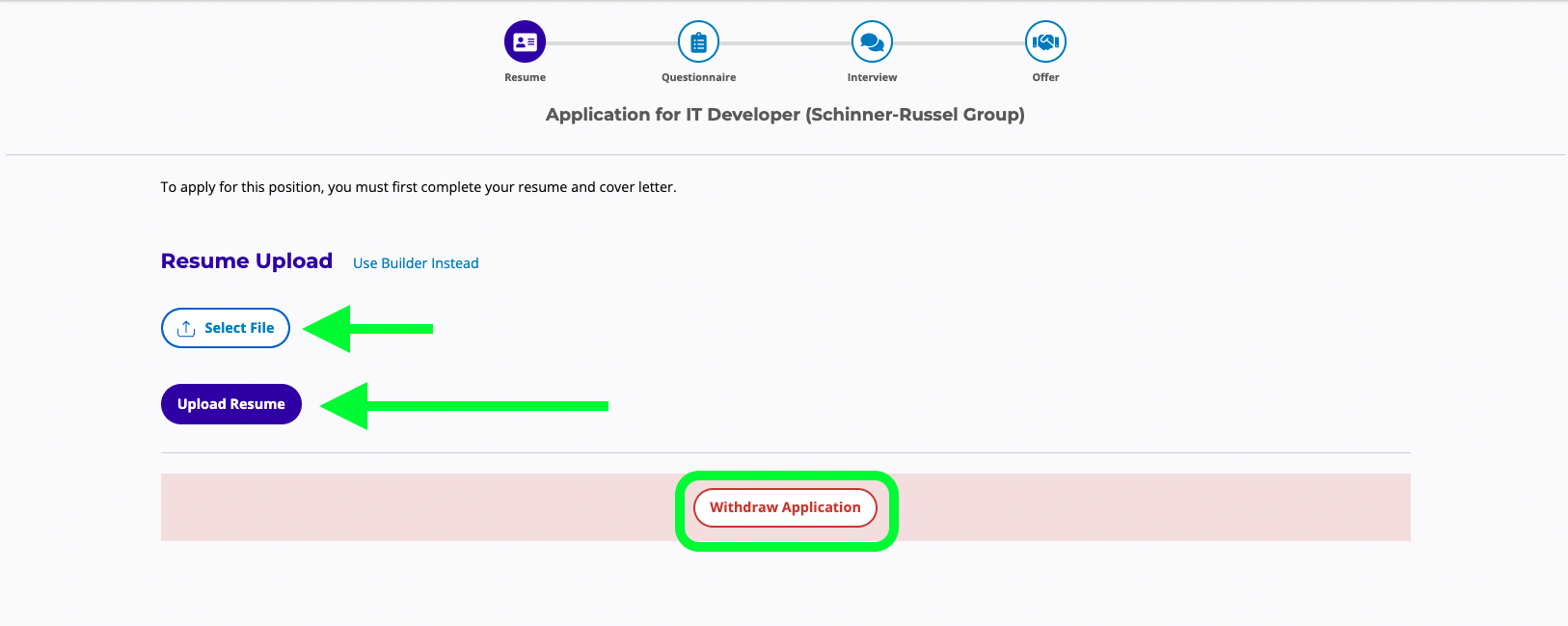Click progress line between Interview and Offer

[x=959, y=43]
